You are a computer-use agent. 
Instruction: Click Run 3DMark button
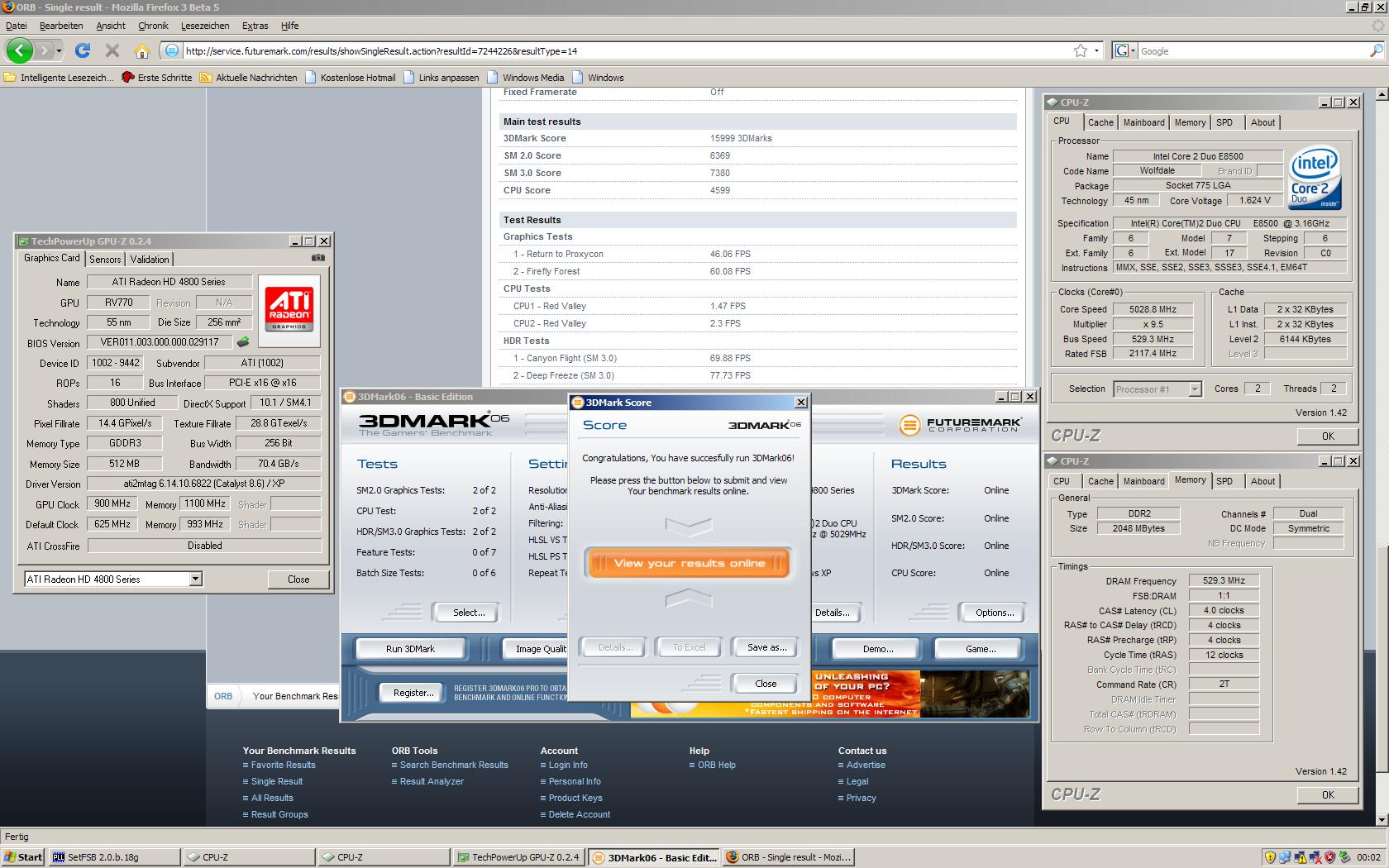(410, 649)
